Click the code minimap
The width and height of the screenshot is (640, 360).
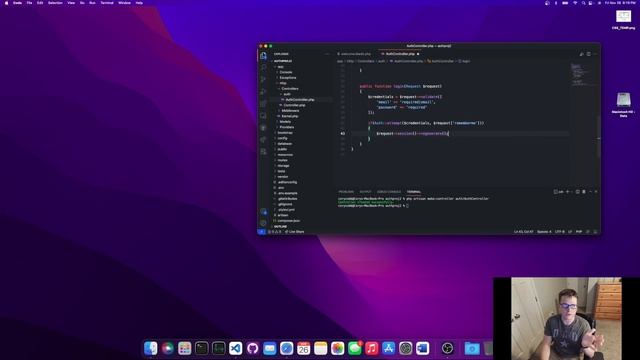(580, 75)
